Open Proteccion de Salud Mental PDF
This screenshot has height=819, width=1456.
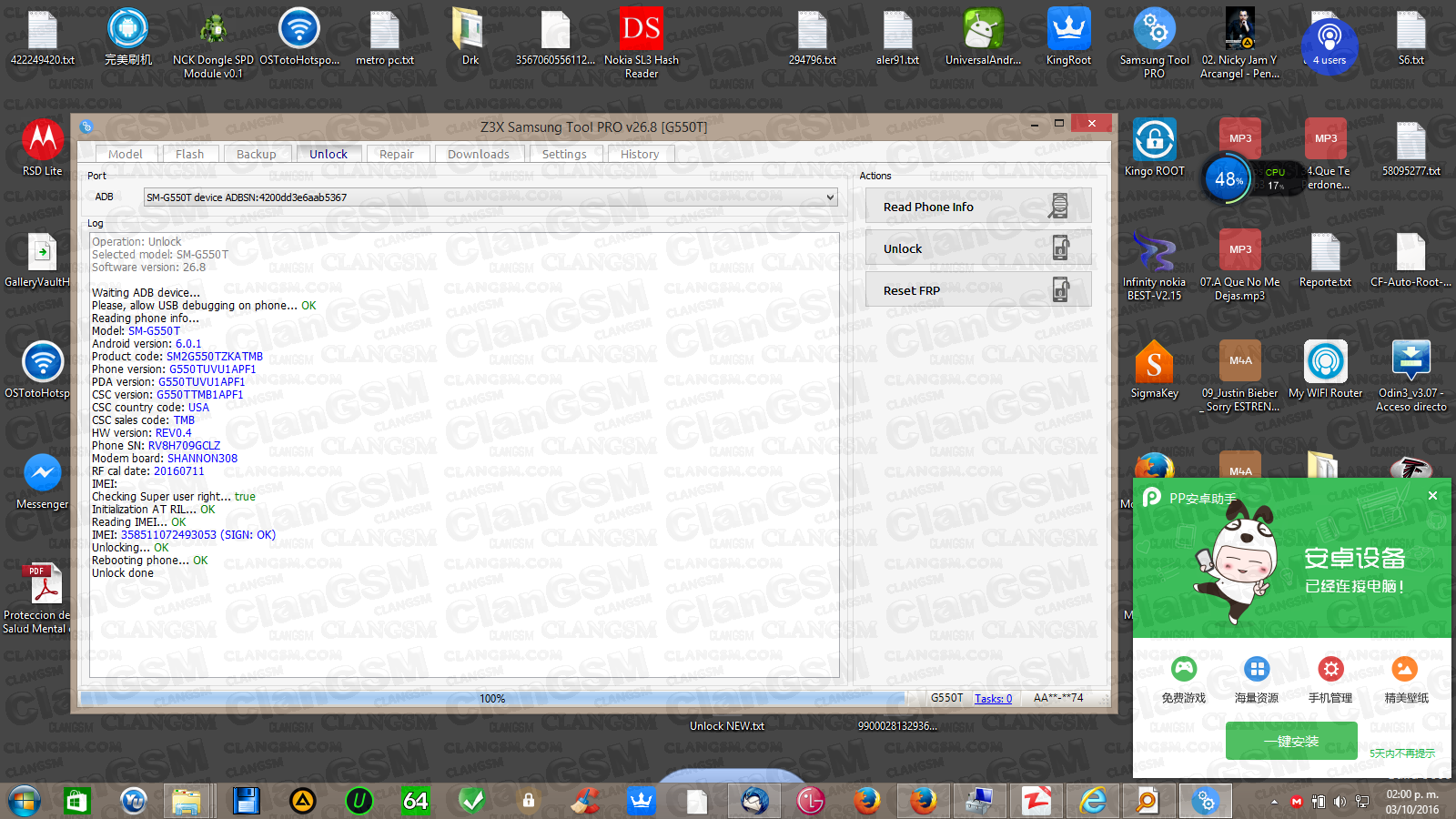[38, 598]
